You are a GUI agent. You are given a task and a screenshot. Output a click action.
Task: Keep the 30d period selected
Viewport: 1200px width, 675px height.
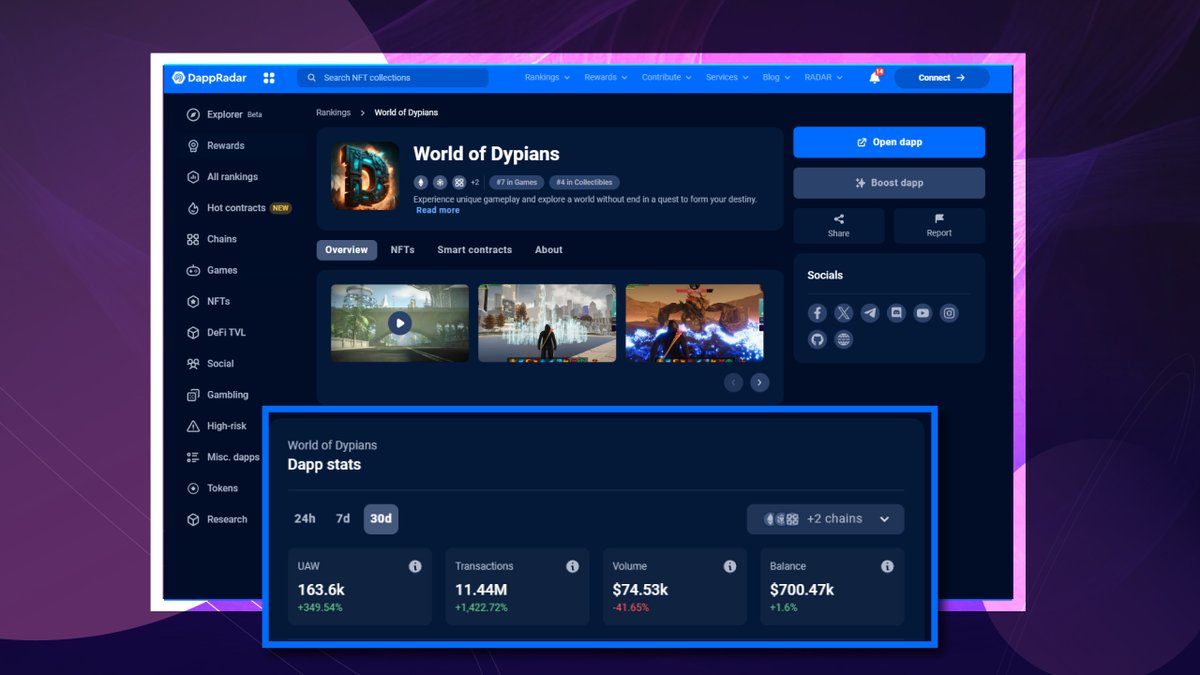(380, 519)
